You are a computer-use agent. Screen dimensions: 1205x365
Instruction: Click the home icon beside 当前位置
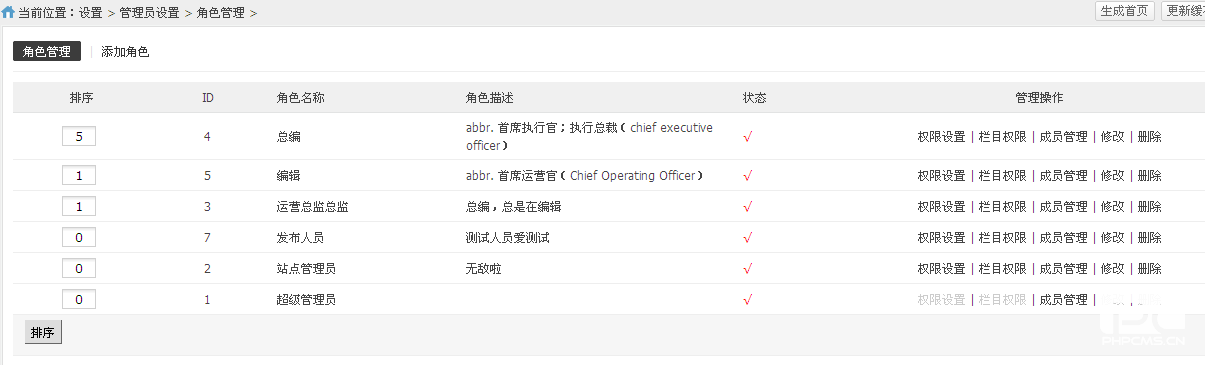click(8, 13)
